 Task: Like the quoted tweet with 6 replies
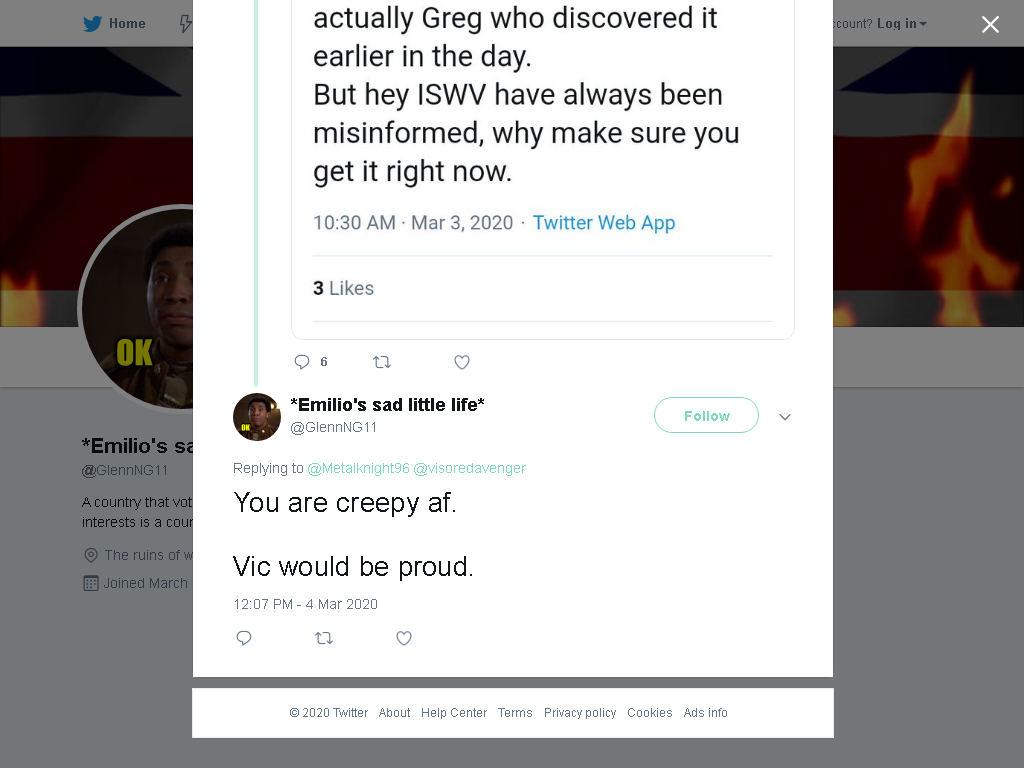pyautogui.click(x=462, y=362)
